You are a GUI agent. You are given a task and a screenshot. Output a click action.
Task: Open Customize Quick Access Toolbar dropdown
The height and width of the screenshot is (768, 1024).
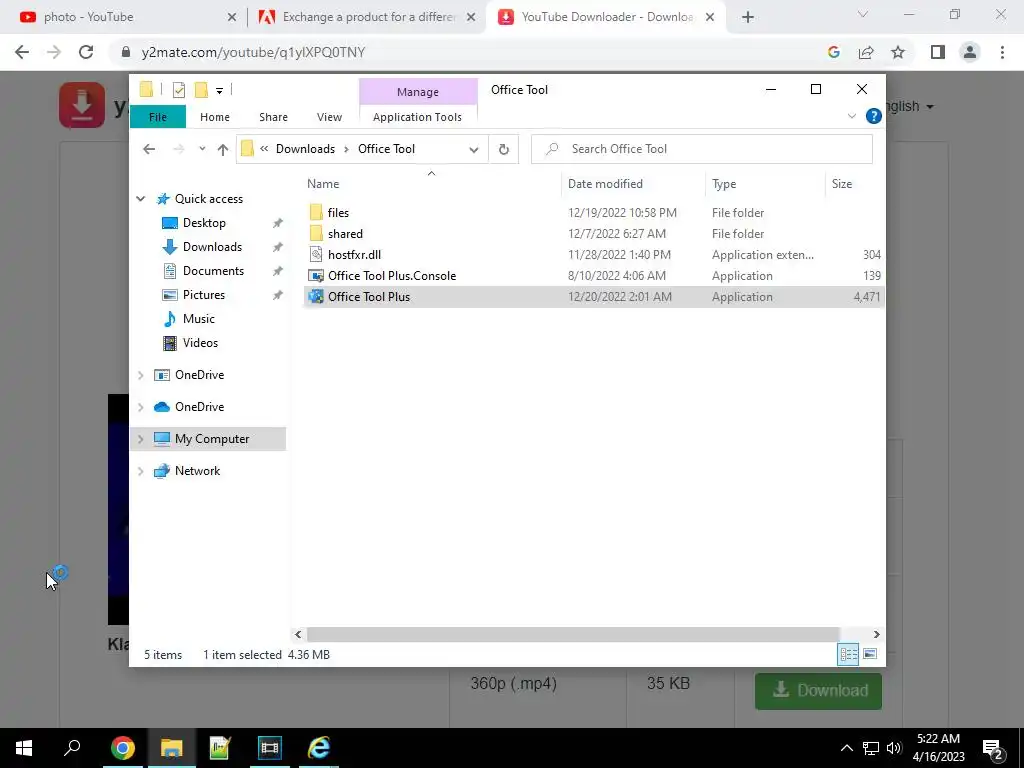219,91
